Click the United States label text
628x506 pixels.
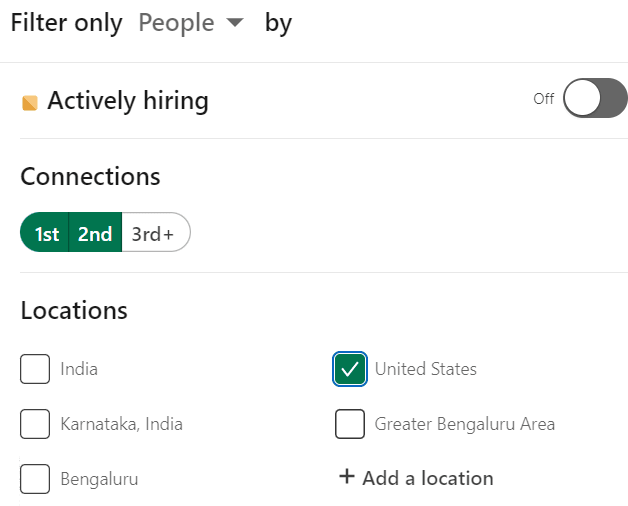point(426,369)
